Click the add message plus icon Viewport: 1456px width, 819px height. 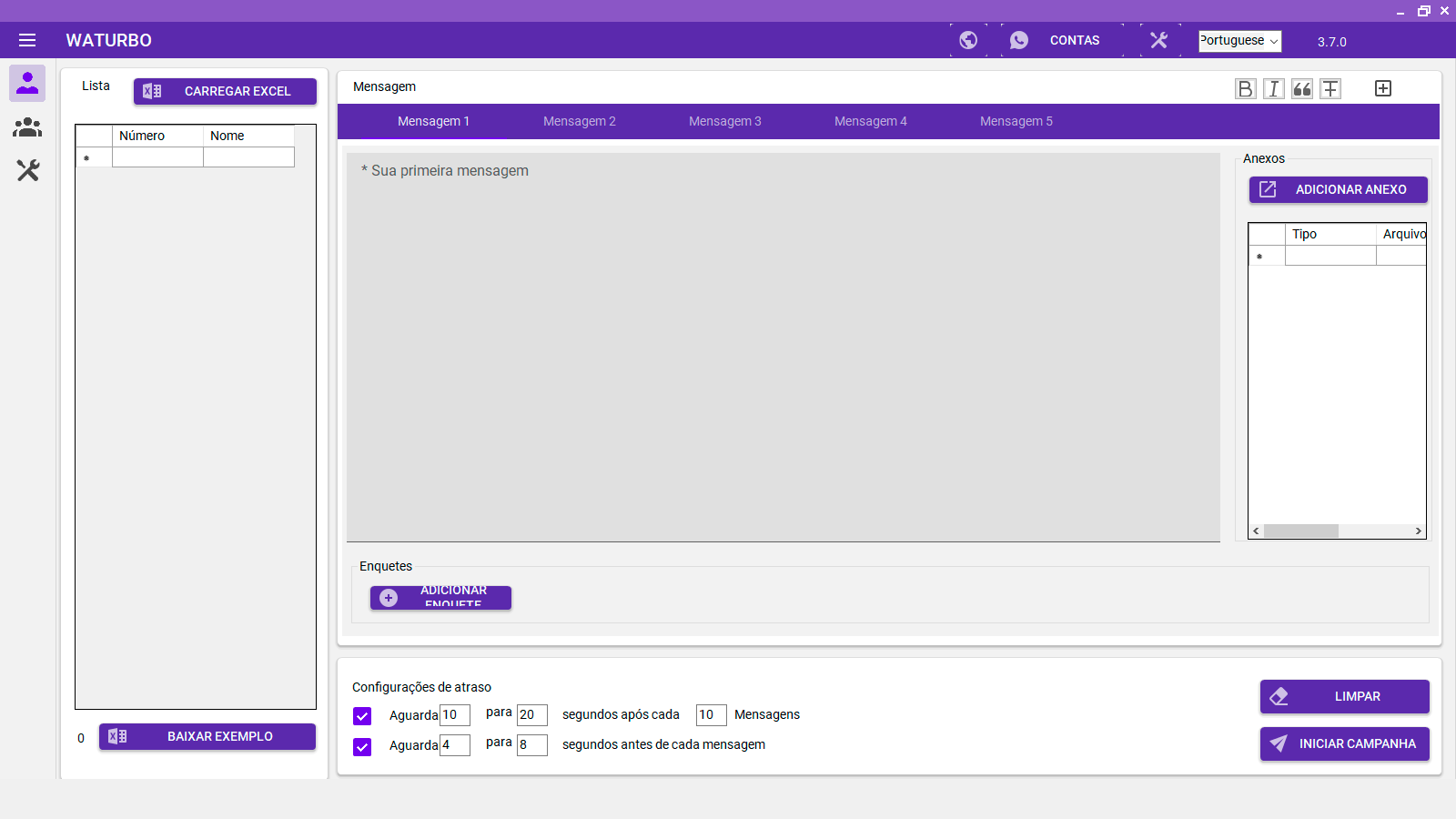(1383, 88)
